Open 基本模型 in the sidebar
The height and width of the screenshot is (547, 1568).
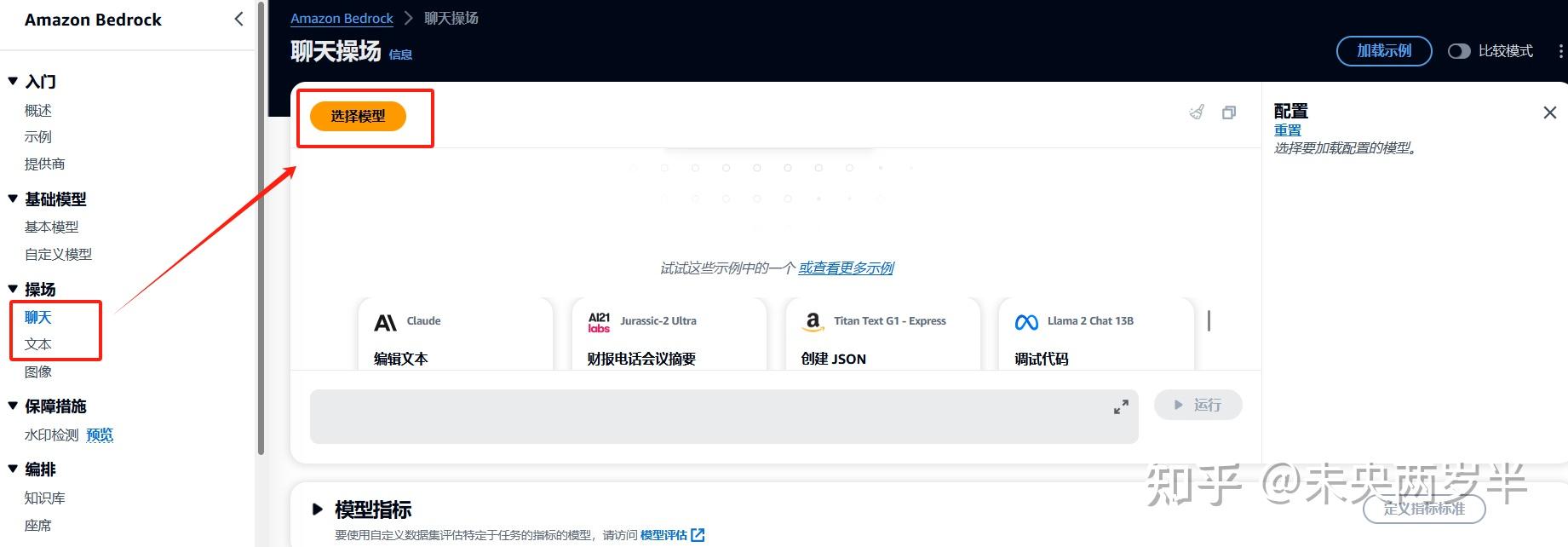[51, 227]
